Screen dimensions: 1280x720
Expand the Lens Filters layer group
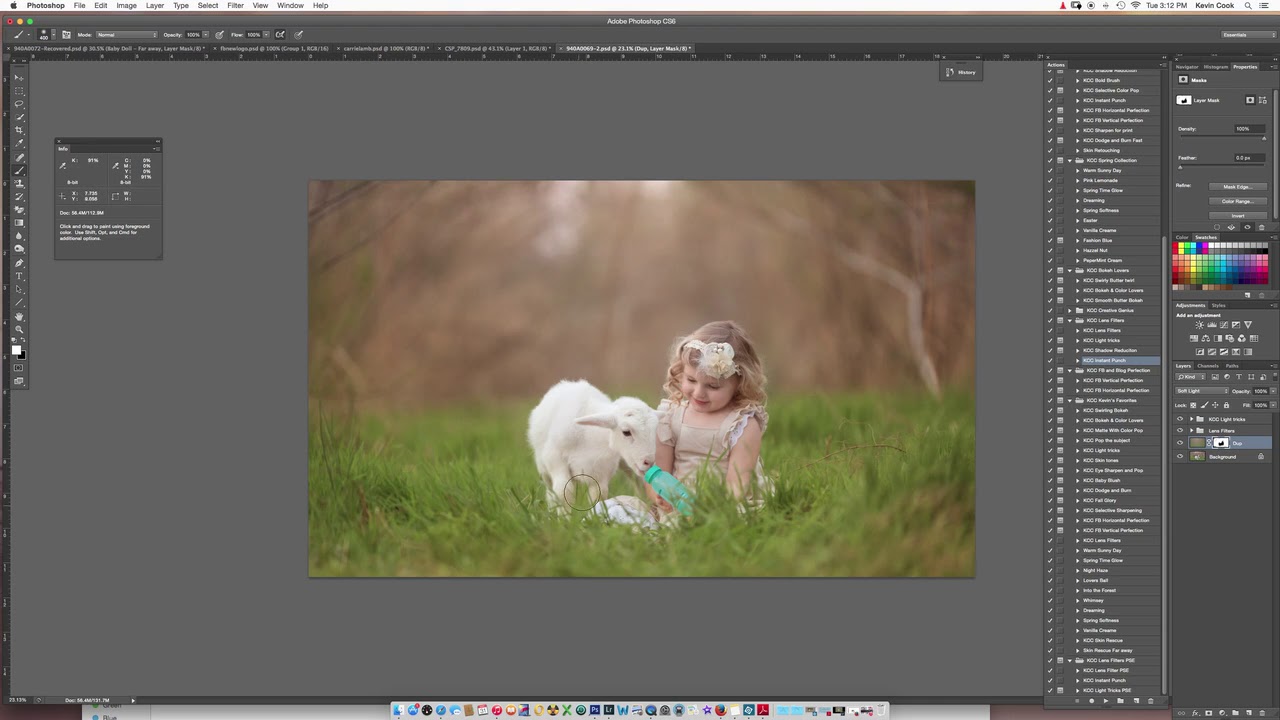[1191, 431]
